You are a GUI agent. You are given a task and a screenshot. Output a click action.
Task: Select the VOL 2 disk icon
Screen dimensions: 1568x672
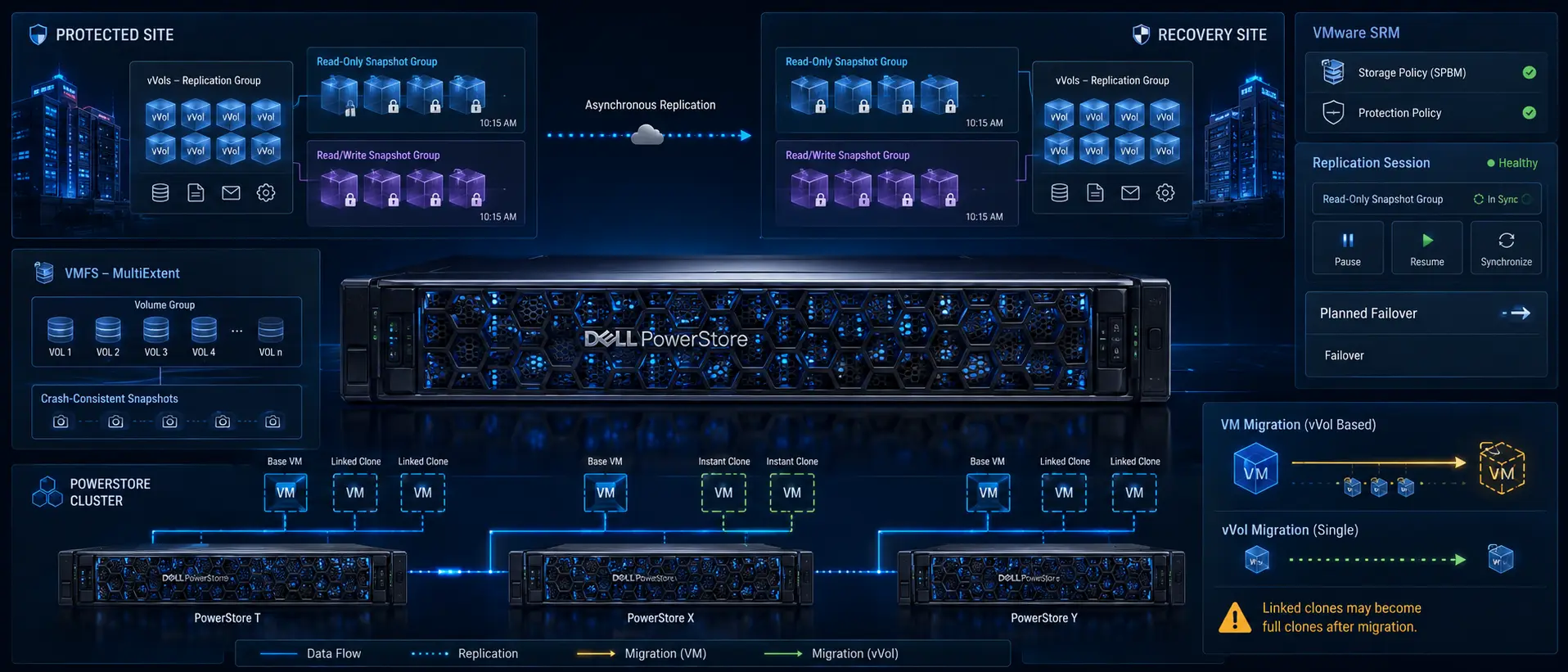[x=108, y=329]
